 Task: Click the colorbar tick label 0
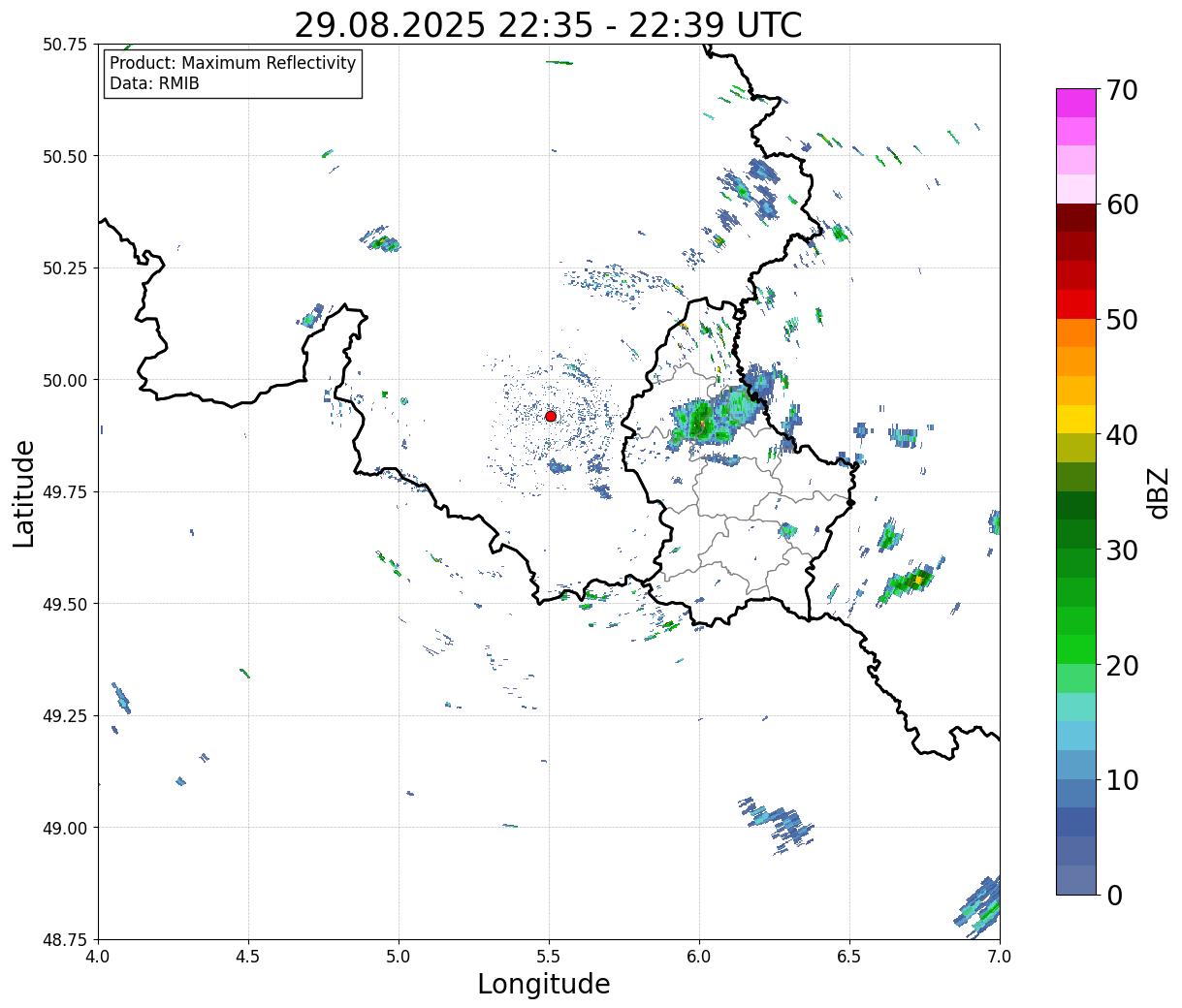pyautogui.click(x=1113, y=896)
